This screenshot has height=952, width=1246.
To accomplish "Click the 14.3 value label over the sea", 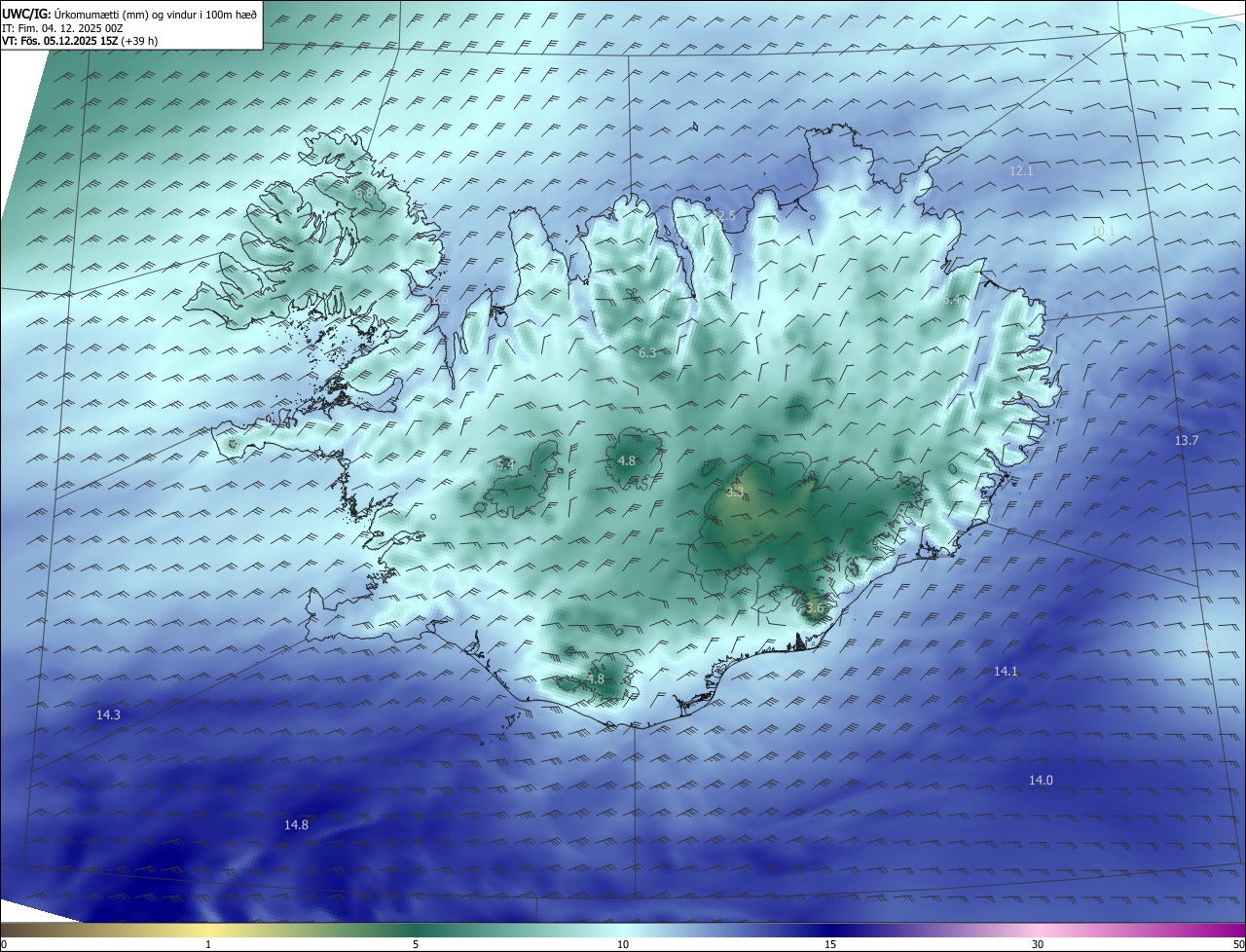I will [108, 714].
